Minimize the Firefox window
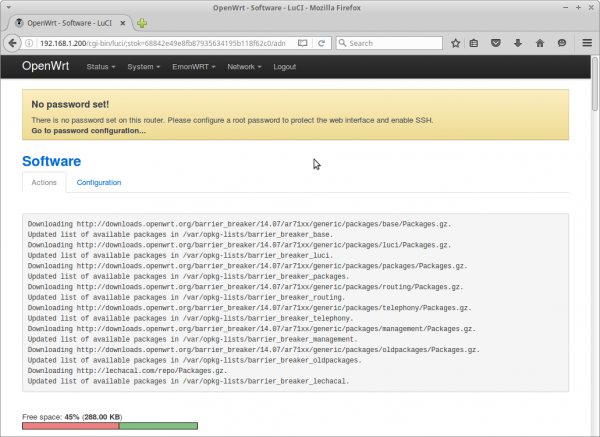This screenshot has height=437, width=600. (566, 7)
